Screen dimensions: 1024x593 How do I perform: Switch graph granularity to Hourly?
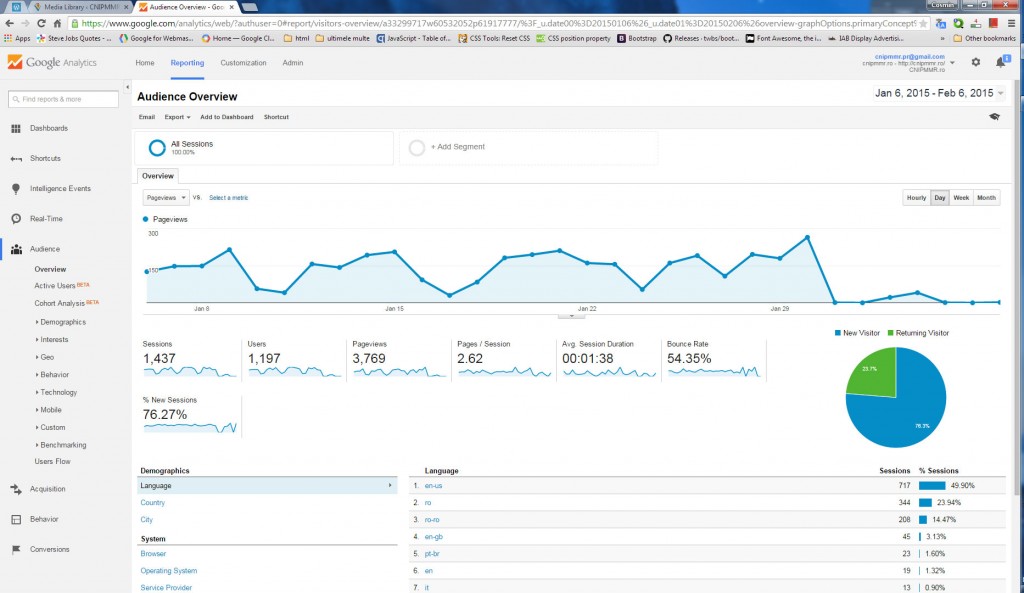[915, 198]
